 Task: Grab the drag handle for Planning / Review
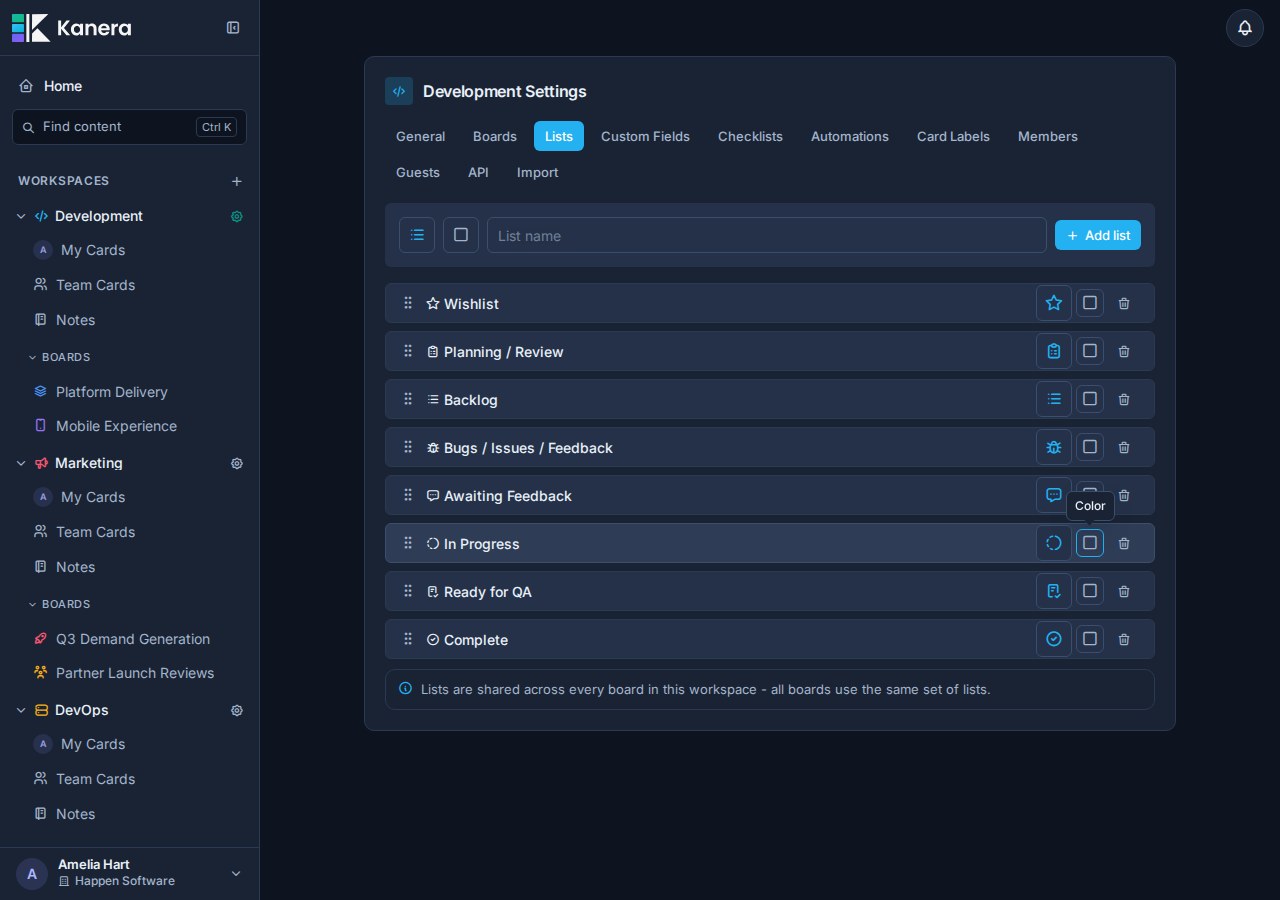point(408,351)
